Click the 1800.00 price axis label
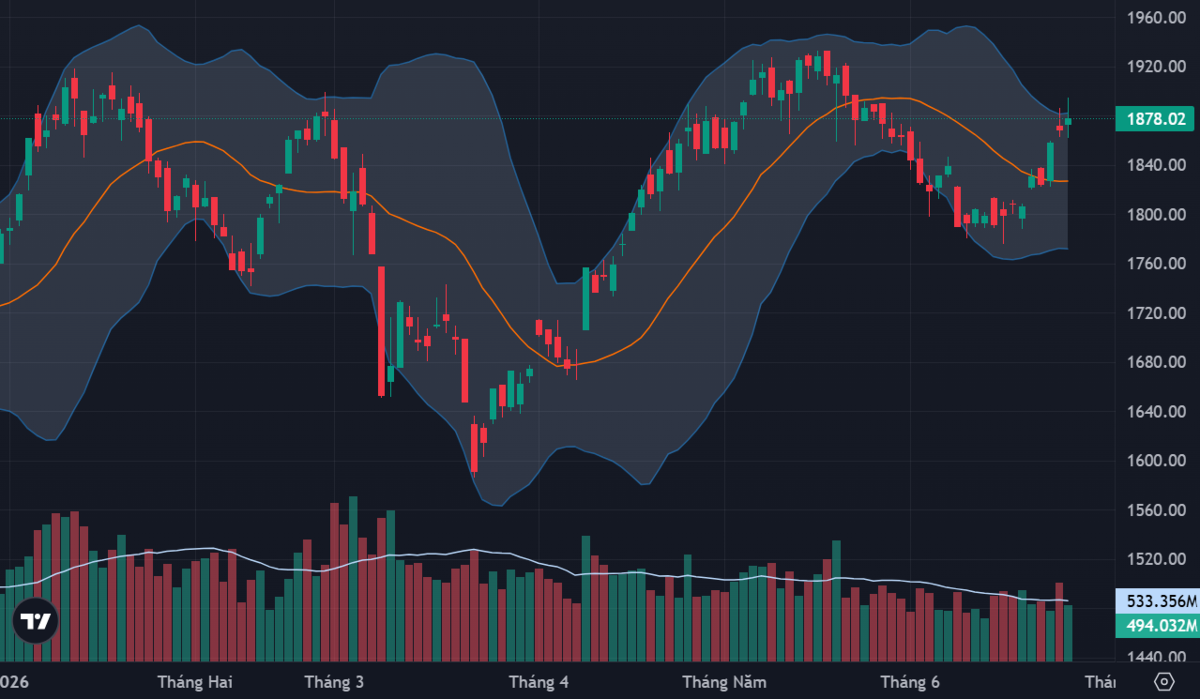Viewport: 1200px width, 699px height. click(1155, 215)
